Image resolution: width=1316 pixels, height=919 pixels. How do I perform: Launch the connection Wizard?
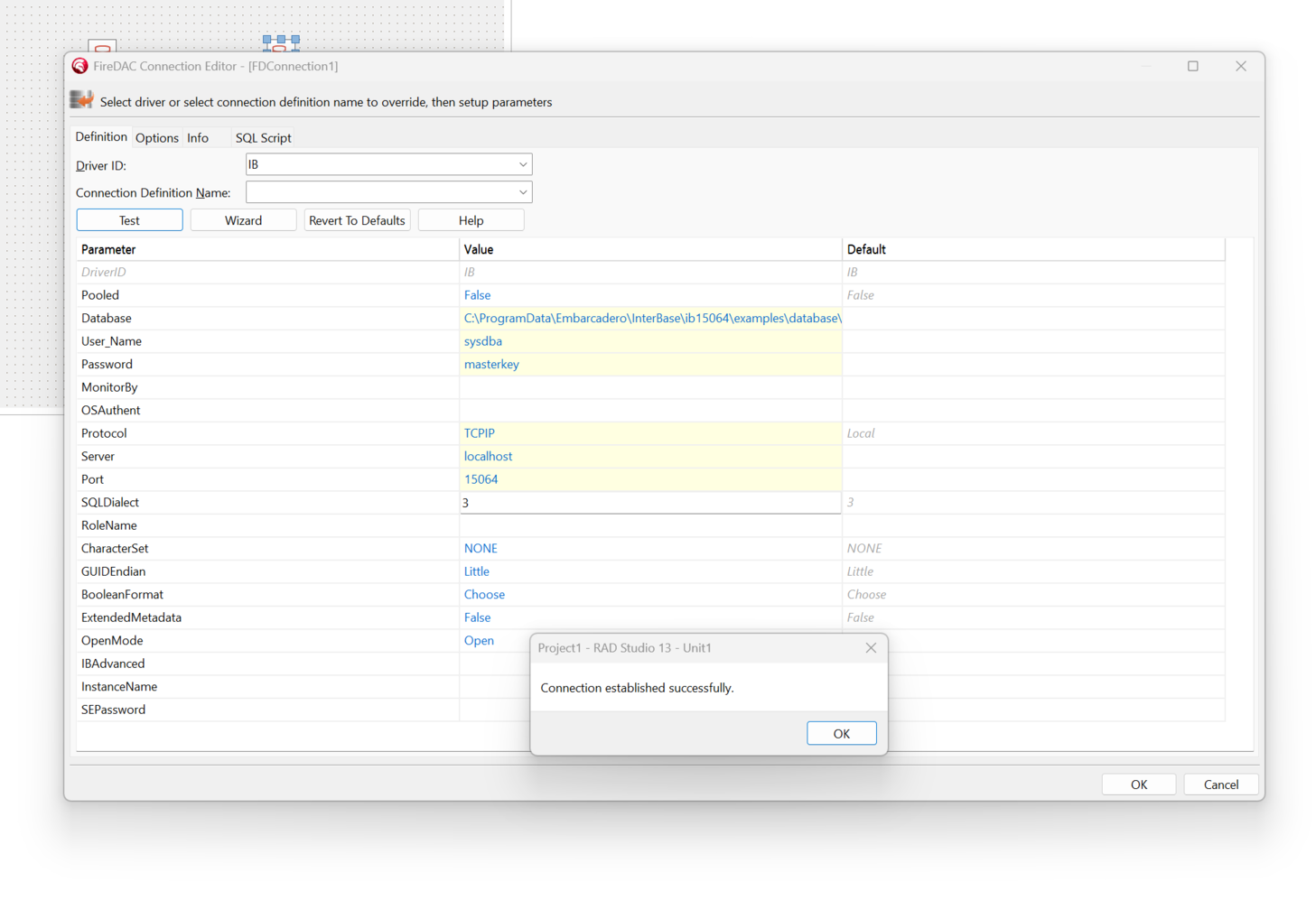click(x=243, y=220)
